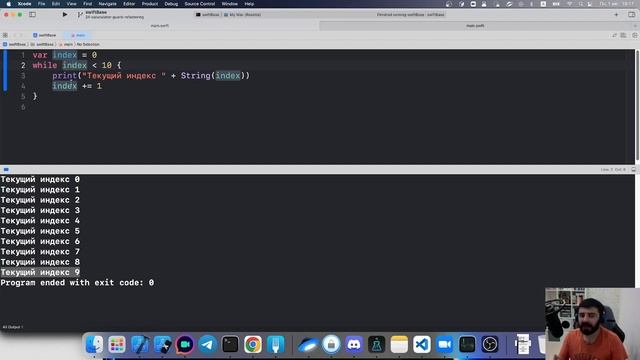Click the print statement on line 3
640x360 pixels.
click(x=151, y=76)
